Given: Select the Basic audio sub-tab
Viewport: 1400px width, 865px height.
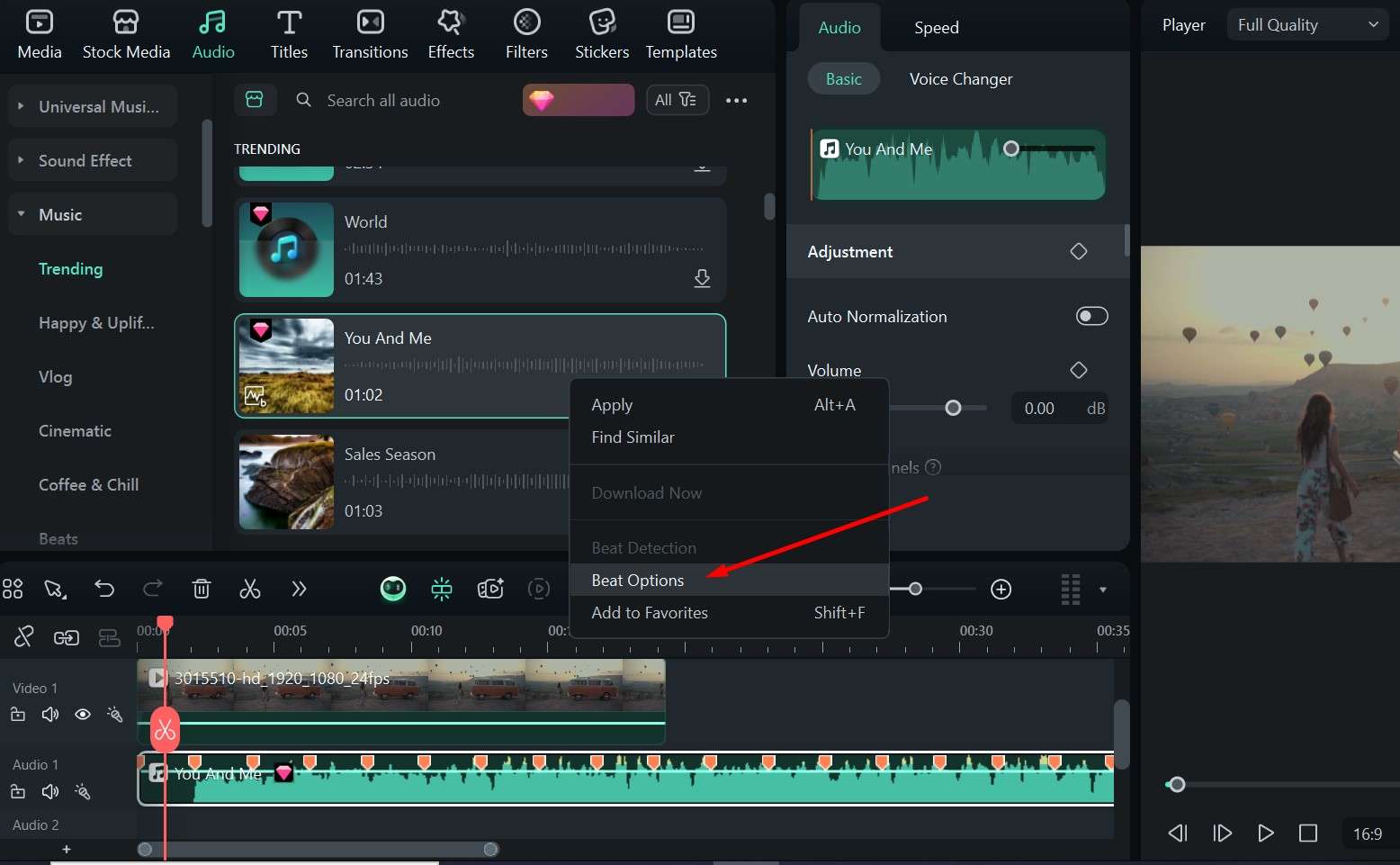Looking at the screenshot, I should (843, 79).
